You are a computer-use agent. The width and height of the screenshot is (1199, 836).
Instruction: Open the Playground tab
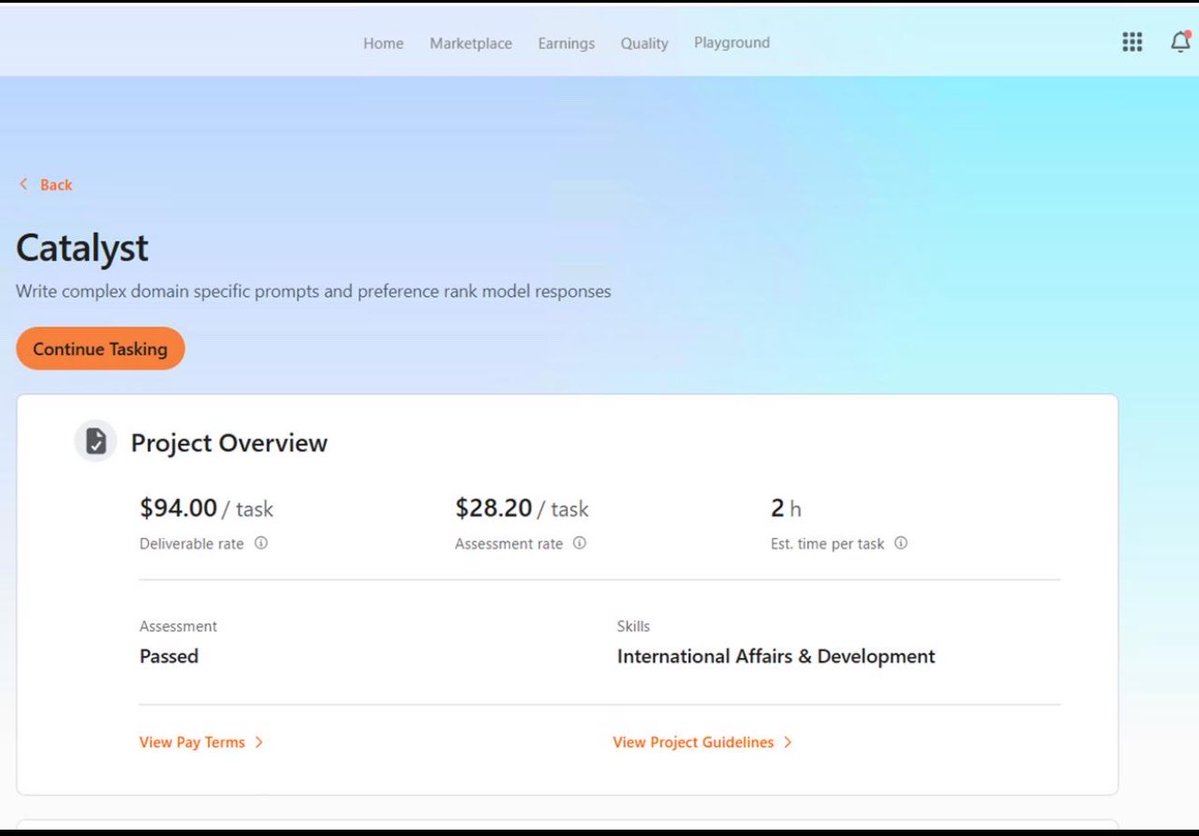[732, 43]
